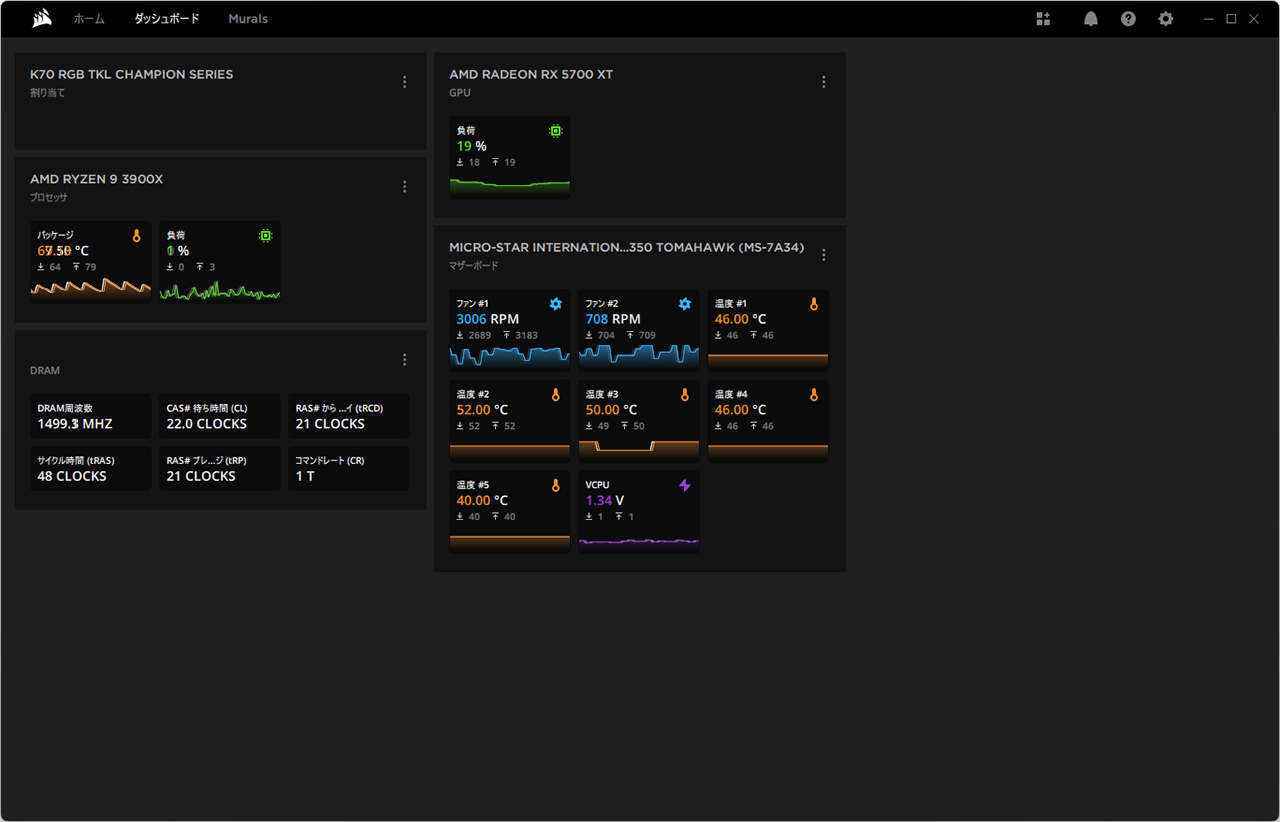Open the dashboard widget editor icon
This screenshot has width=1280, height=822.
(x=1043, y=19)
